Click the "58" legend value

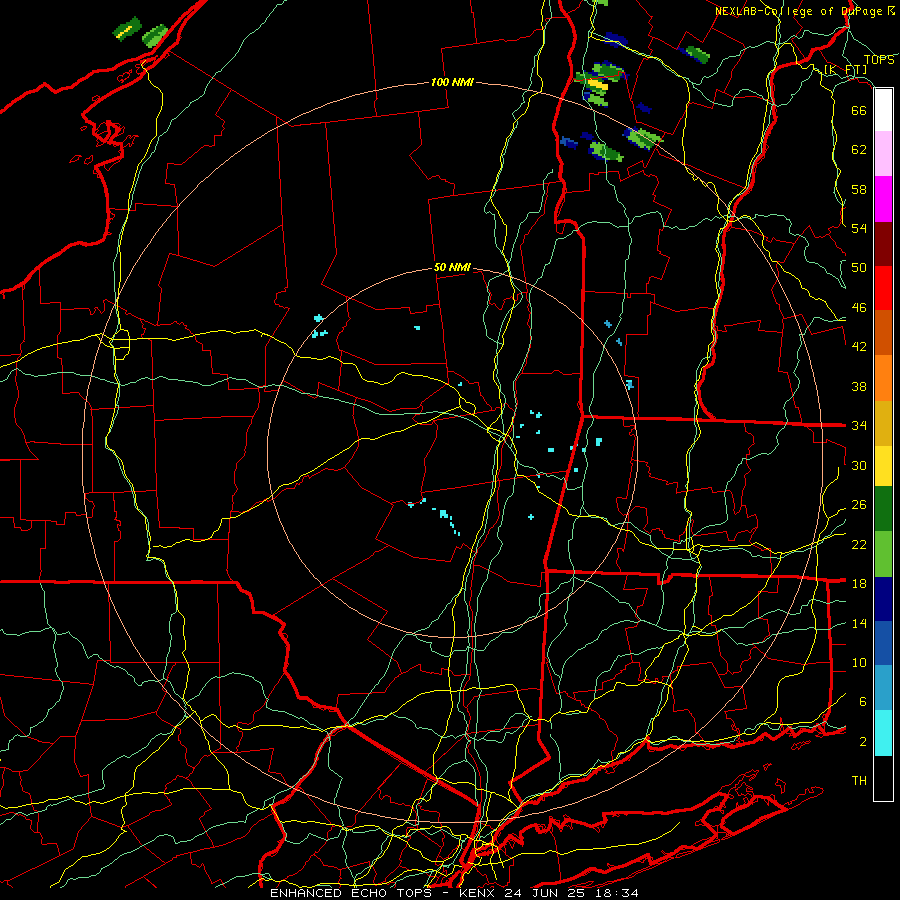click(859, 189)
